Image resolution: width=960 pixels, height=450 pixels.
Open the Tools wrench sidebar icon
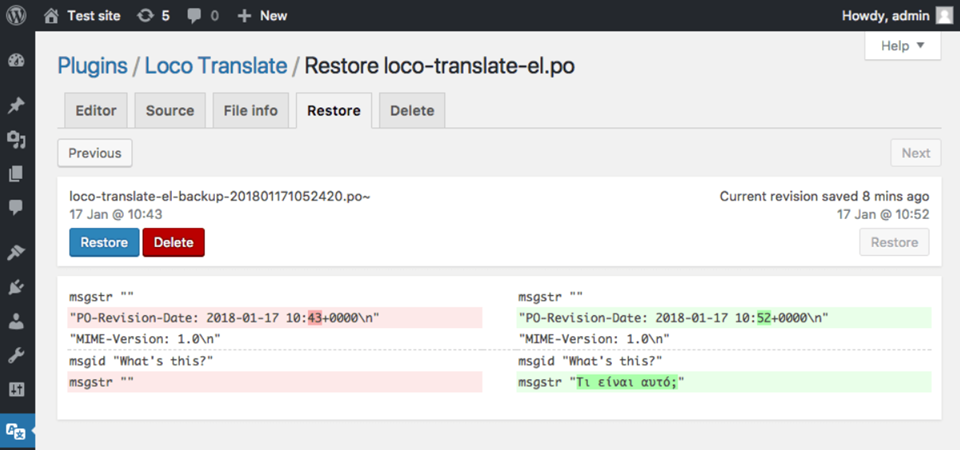16,355
